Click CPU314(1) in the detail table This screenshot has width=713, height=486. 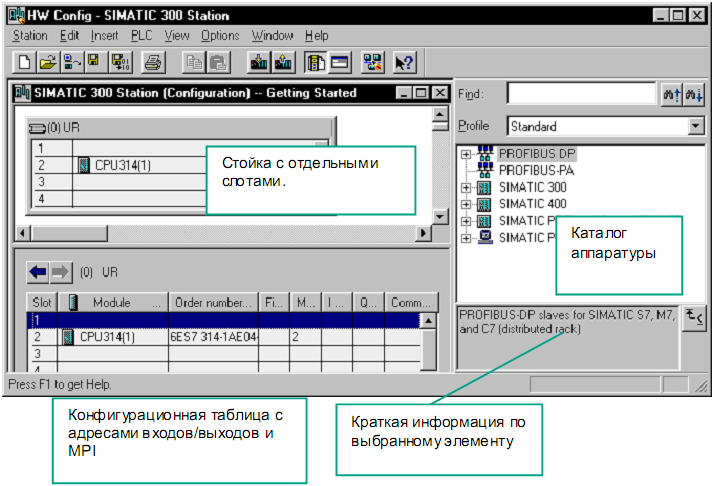click(x=107, y=337)
